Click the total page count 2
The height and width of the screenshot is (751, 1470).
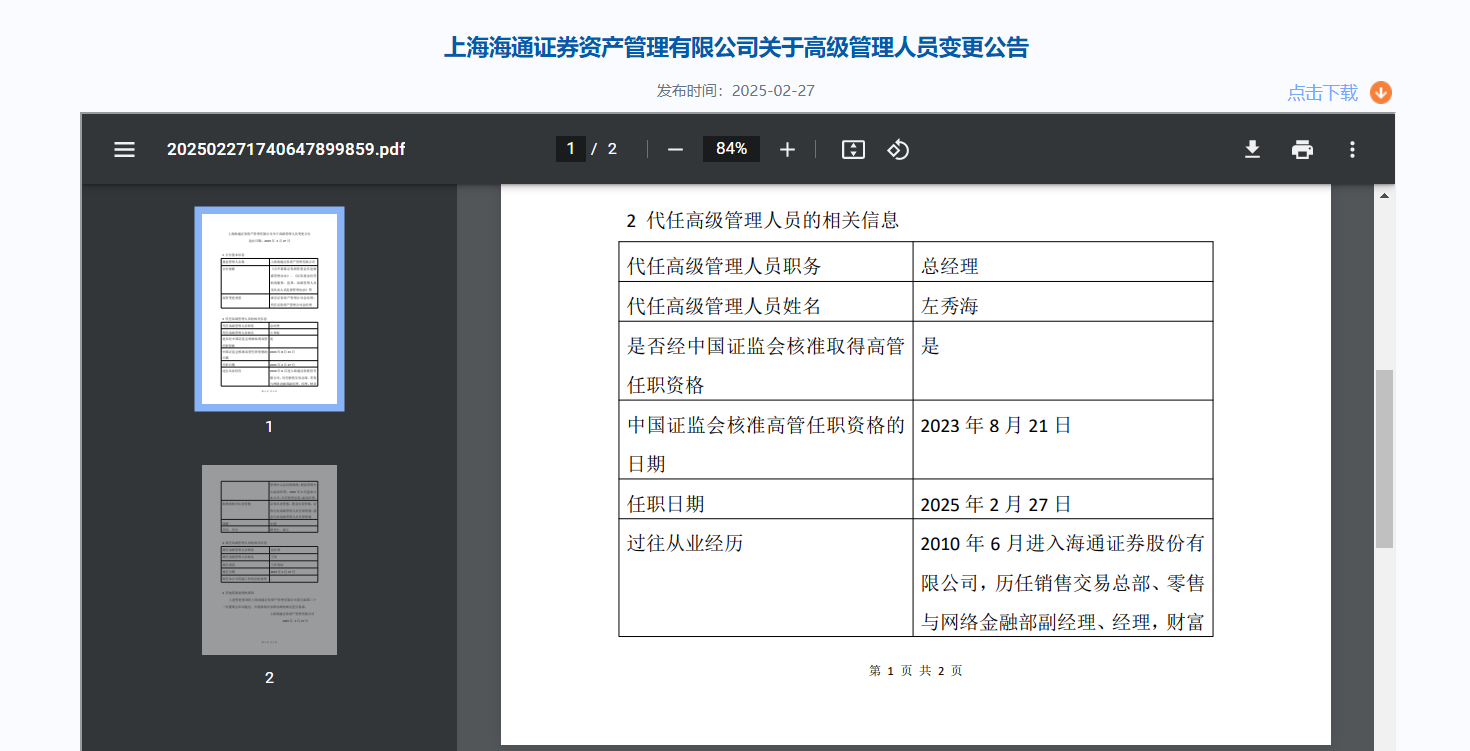pyautogui.click(x=612, y=149)
